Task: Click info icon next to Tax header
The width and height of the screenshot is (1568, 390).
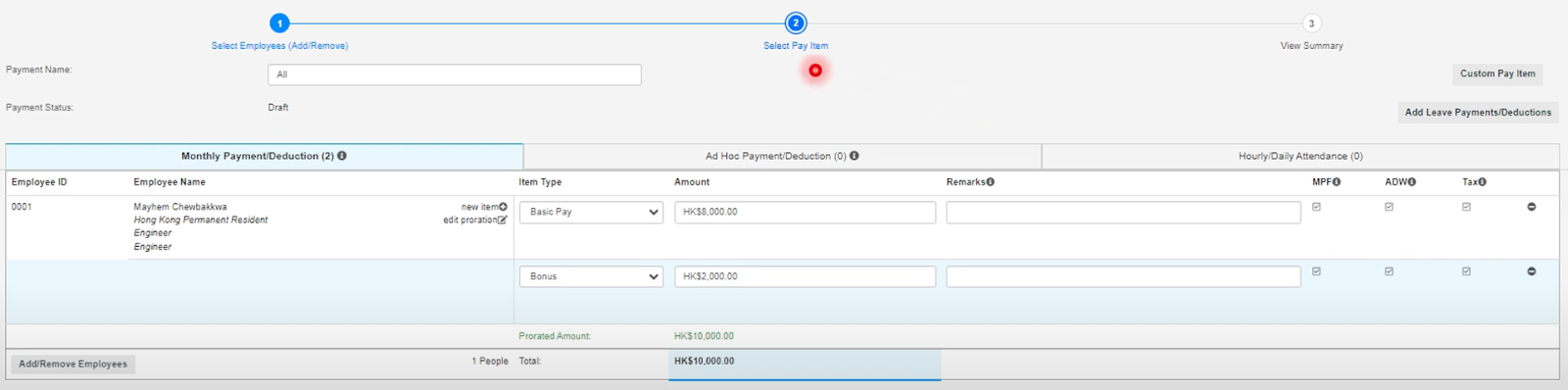Action: 1483,182
